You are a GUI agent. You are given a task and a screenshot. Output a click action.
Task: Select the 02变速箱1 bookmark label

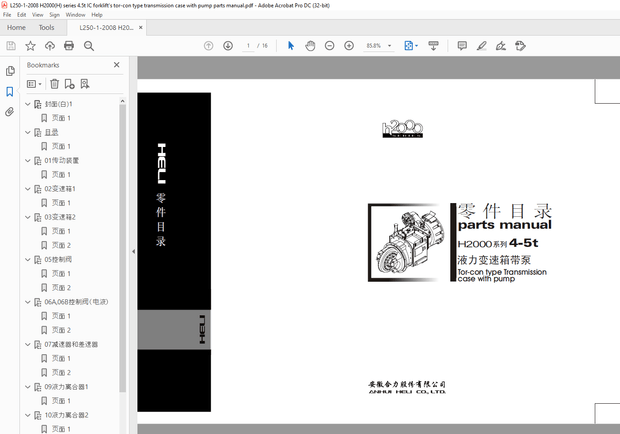(60, 189)
